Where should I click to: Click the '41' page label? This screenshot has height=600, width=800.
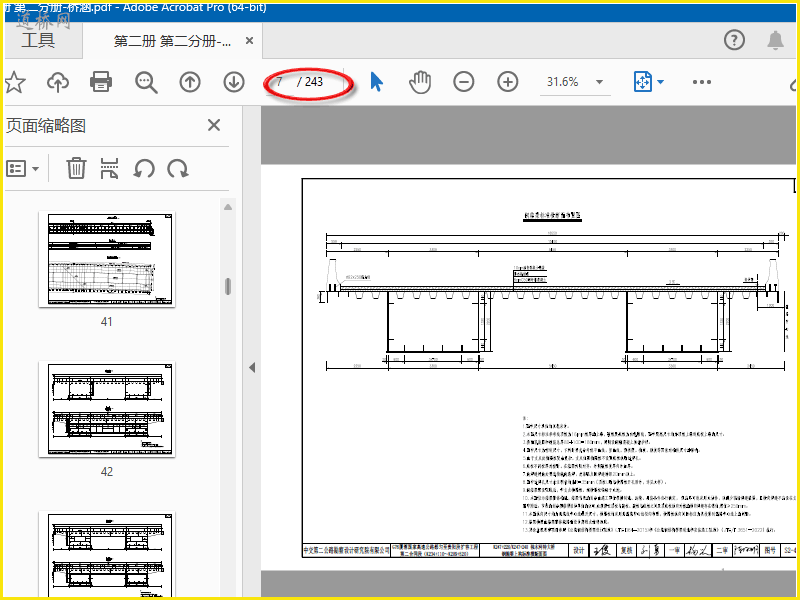pos(107,322)
